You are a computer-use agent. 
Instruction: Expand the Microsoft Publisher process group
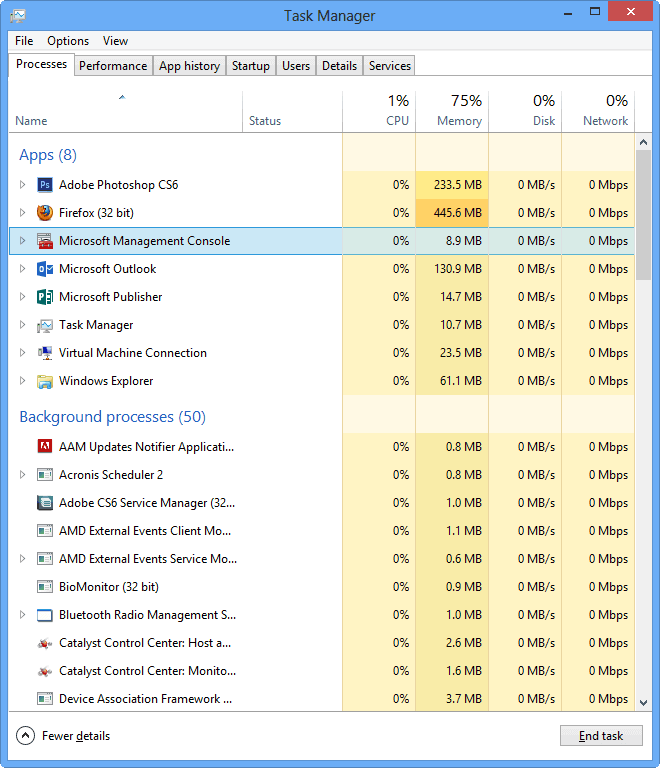click(22, 296)
